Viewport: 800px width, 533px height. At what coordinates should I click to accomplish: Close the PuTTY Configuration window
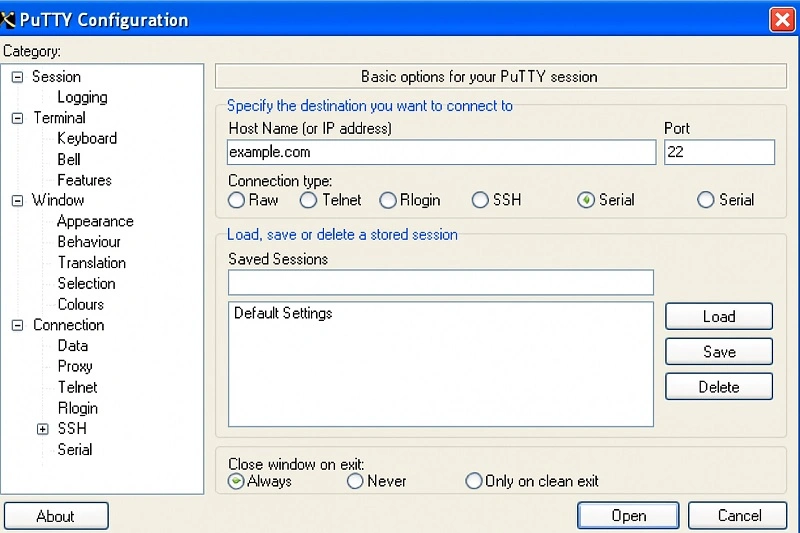(x=782, y=20)
